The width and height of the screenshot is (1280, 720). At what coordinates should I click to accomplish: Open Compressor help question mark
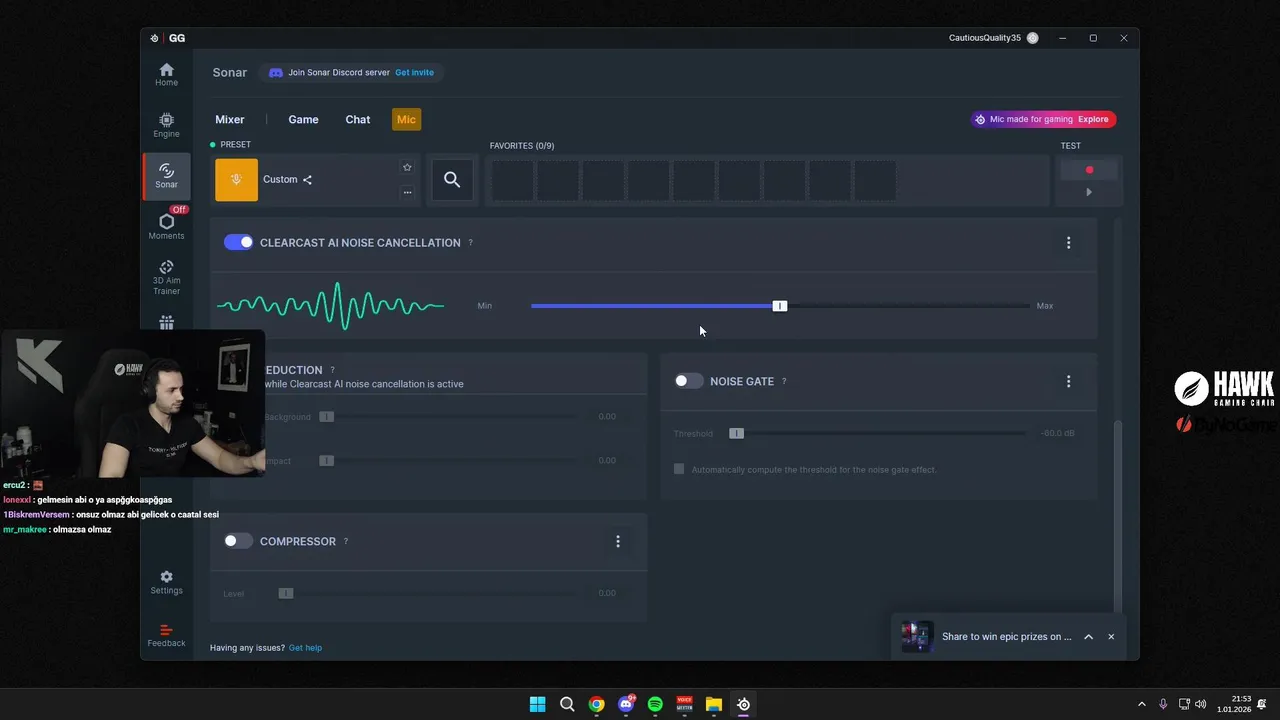[346, 541]
